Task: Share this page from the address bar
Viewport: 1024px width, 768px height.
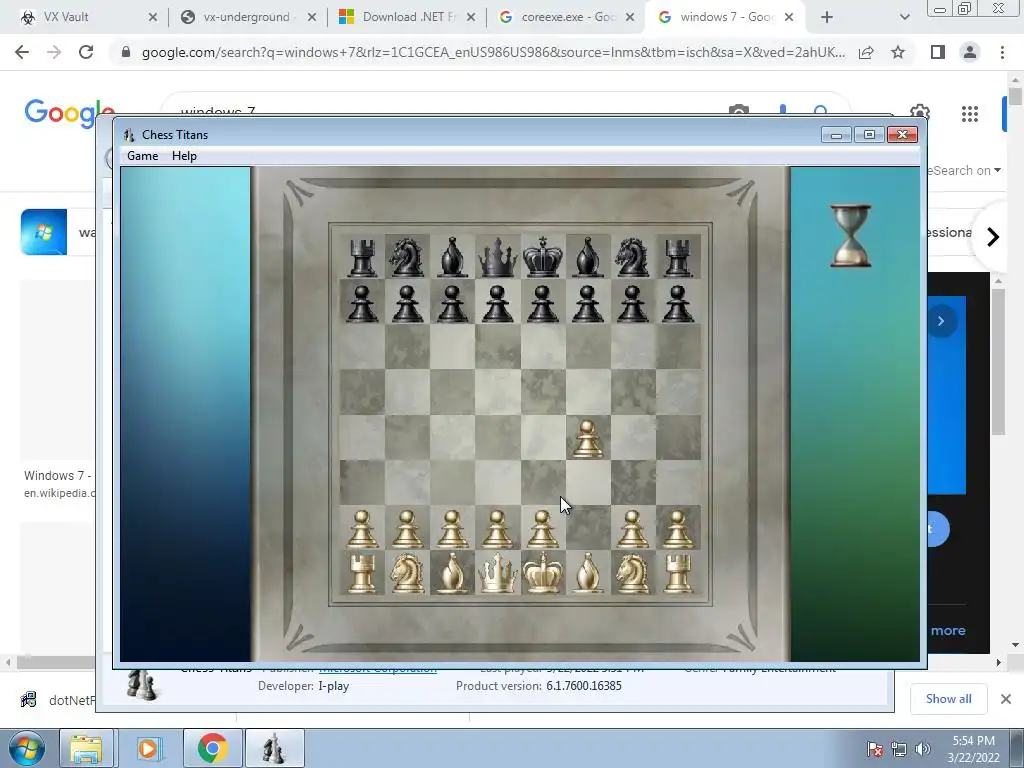Action: 866,52
